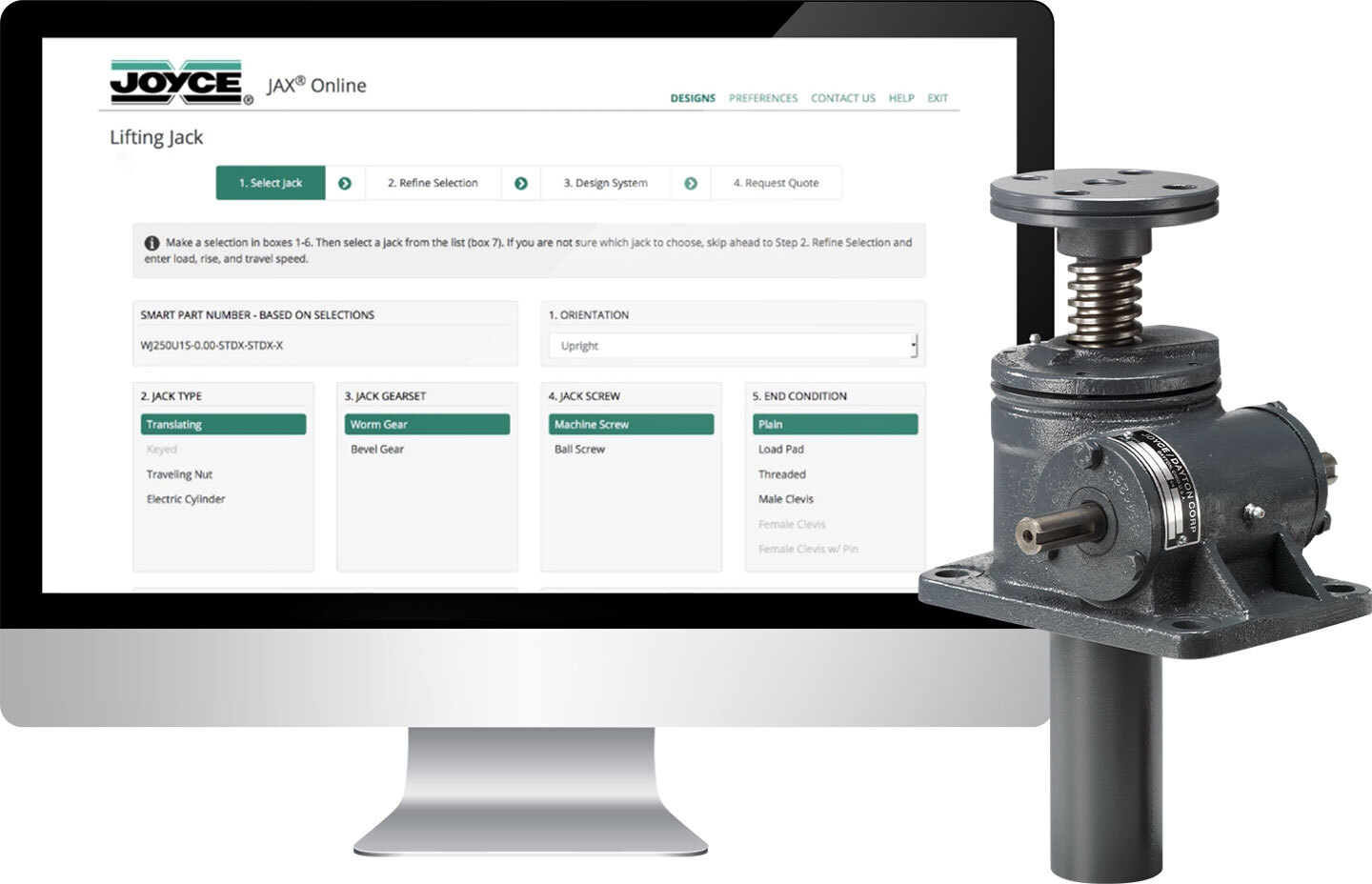Click arrow icon after Design System step
The width and height of the screenshot is (1372, 884).
click(x=691, y=183)
